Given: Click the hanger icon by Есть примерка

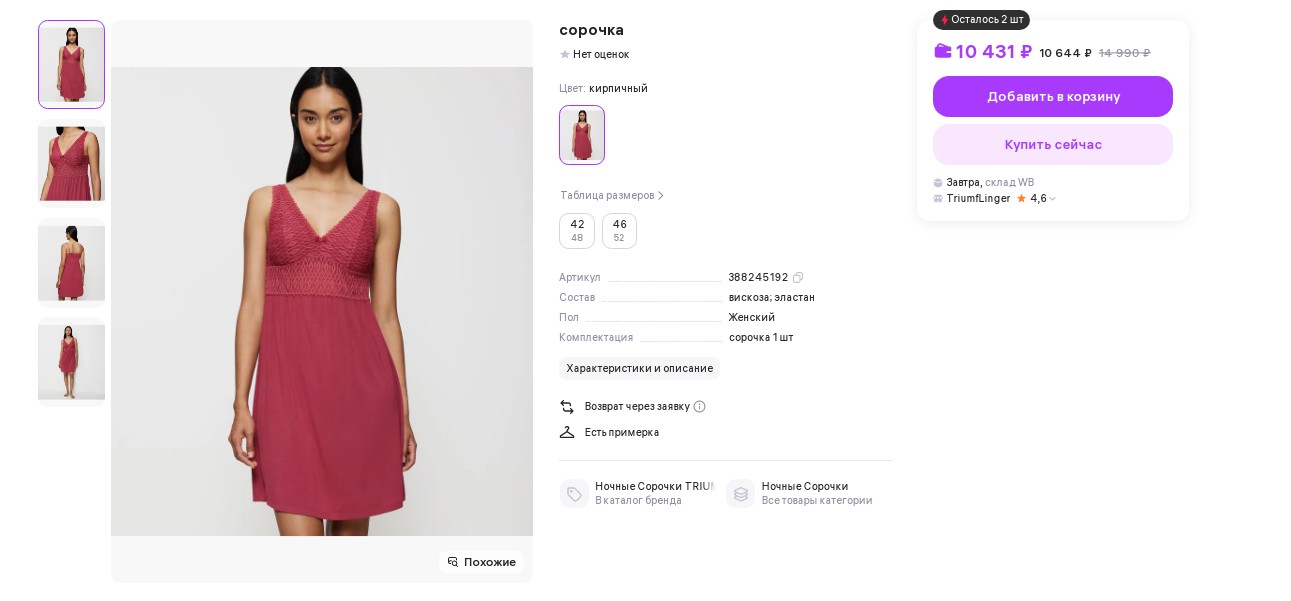Looking at the screenshot, I should tap(567, 432).
